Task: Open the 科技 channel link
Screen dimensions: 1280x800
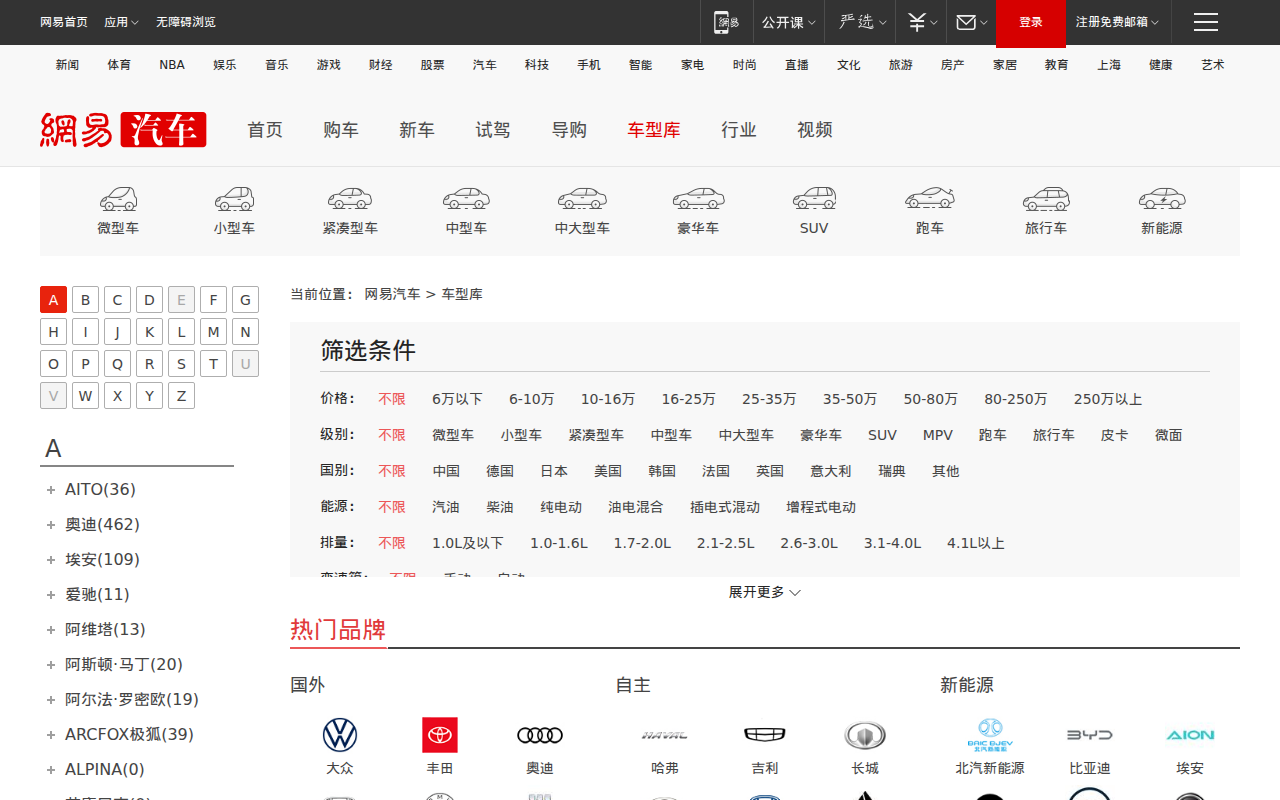Action: (x=537, y=65)
